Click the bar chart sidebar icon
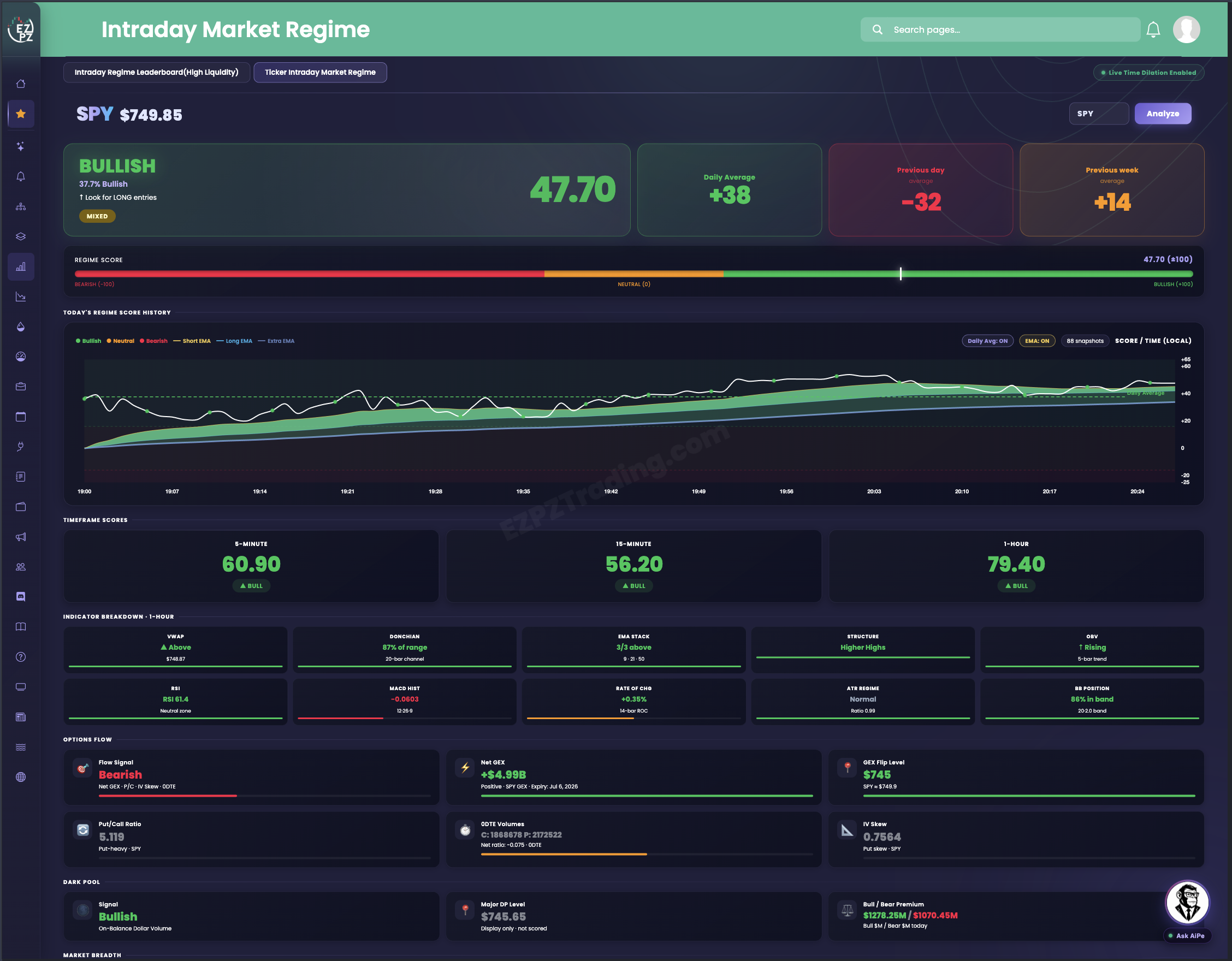Screen dimensions: 1232x961 coord(21,267)
